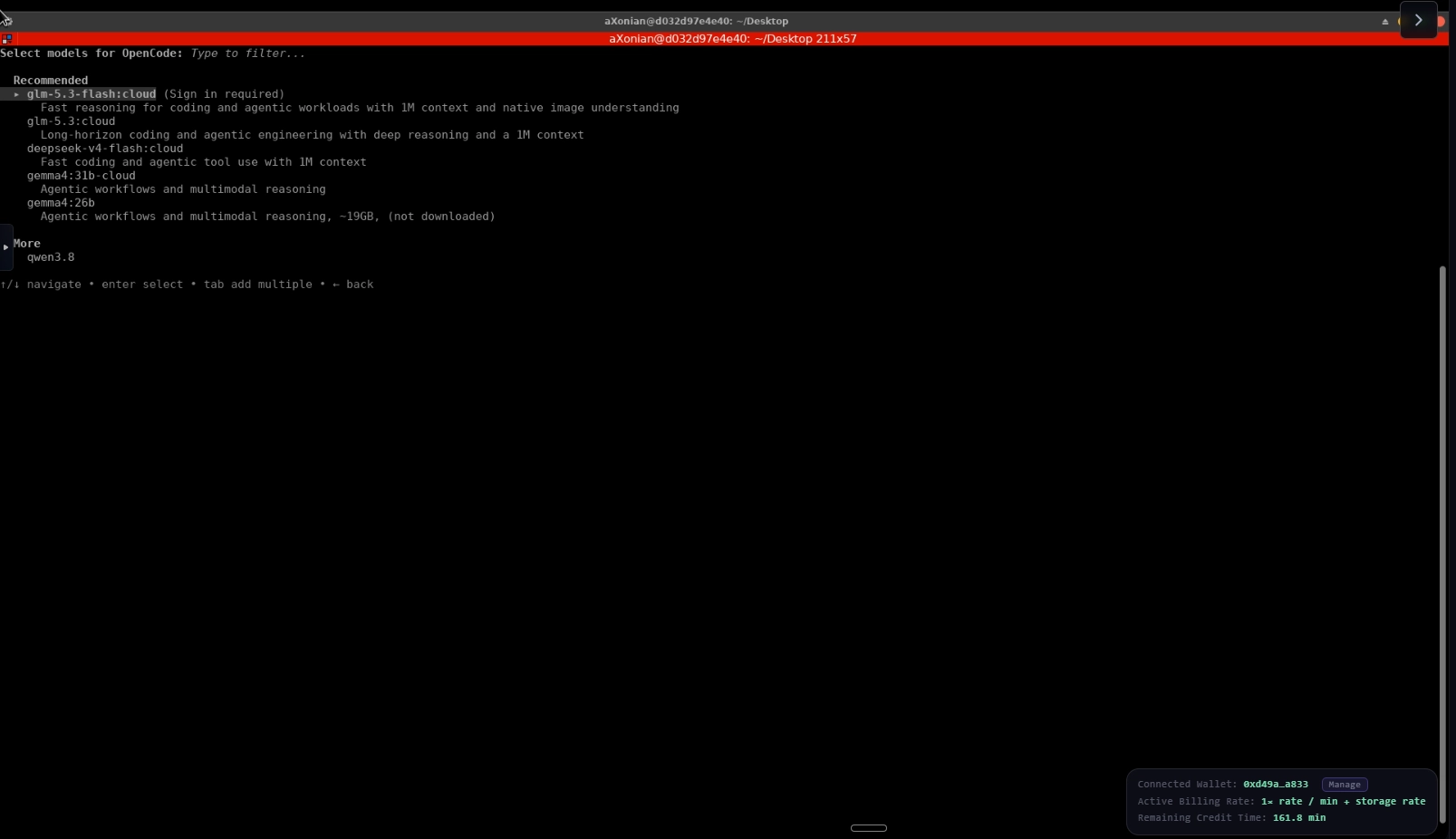Click description 'Fast coding and agentic tool use'
This screenshot has height=839, width=1456.
(x=203, y=162)
